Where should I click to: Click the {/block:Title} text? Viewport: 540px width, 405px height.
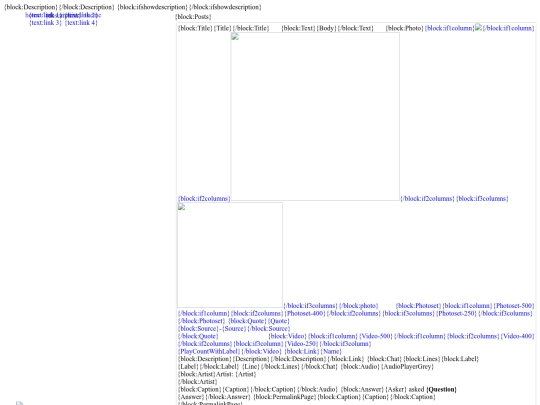(251, 28)
